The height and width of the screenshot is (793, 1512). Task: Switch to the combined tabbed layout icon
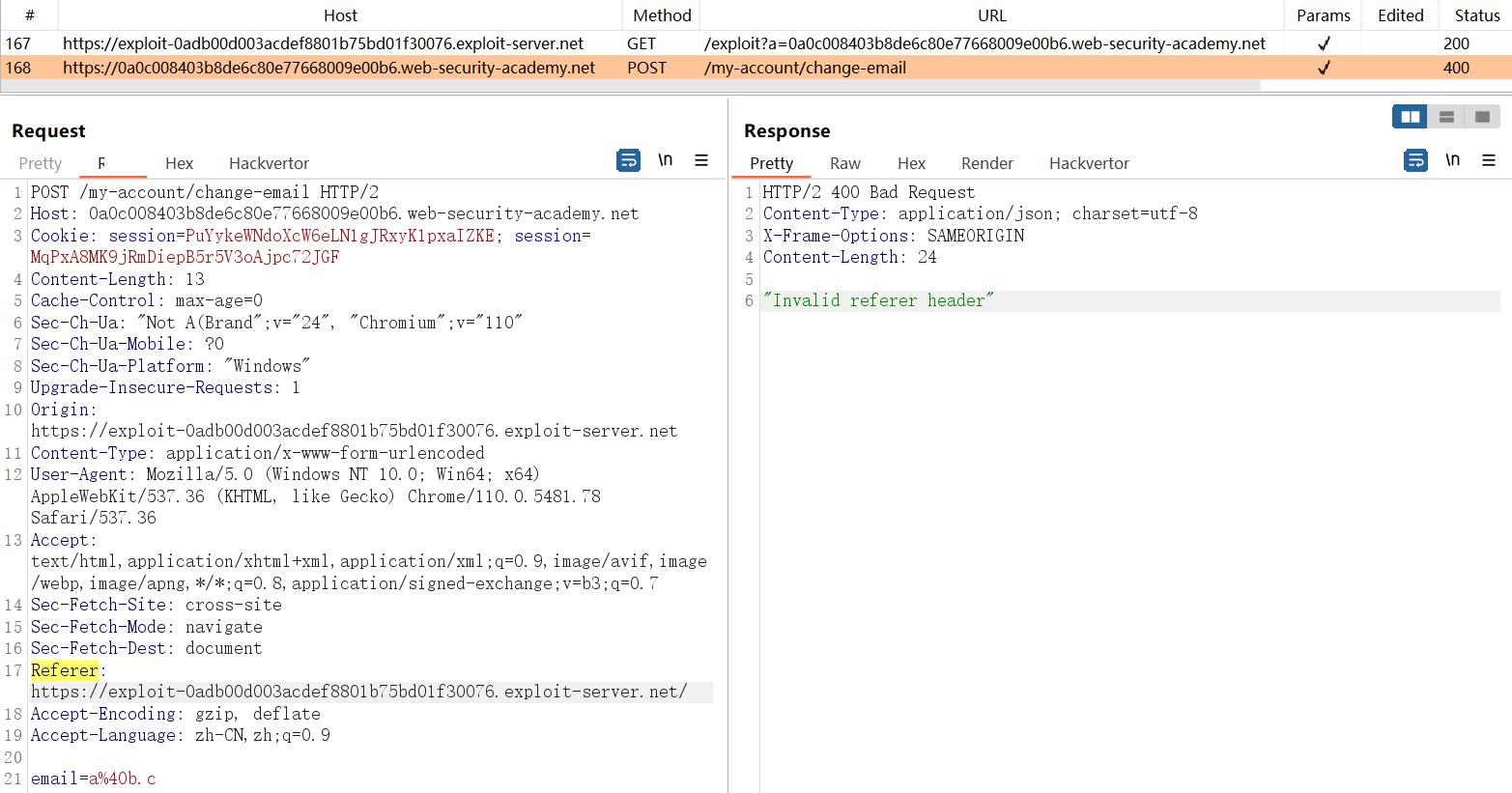1482,117
